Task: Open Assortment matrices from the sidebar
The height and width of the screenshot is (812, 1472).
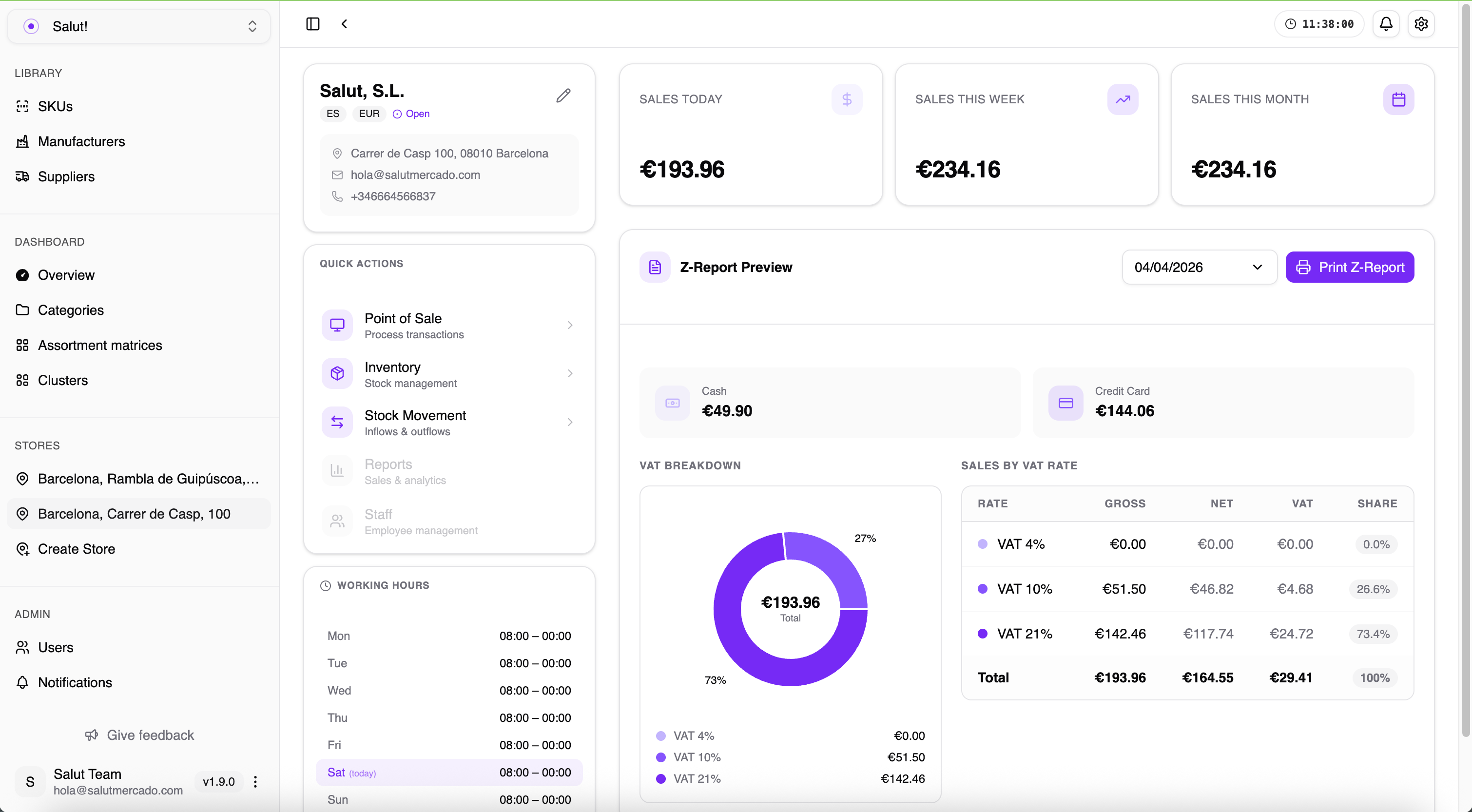Action: [99, 345]
